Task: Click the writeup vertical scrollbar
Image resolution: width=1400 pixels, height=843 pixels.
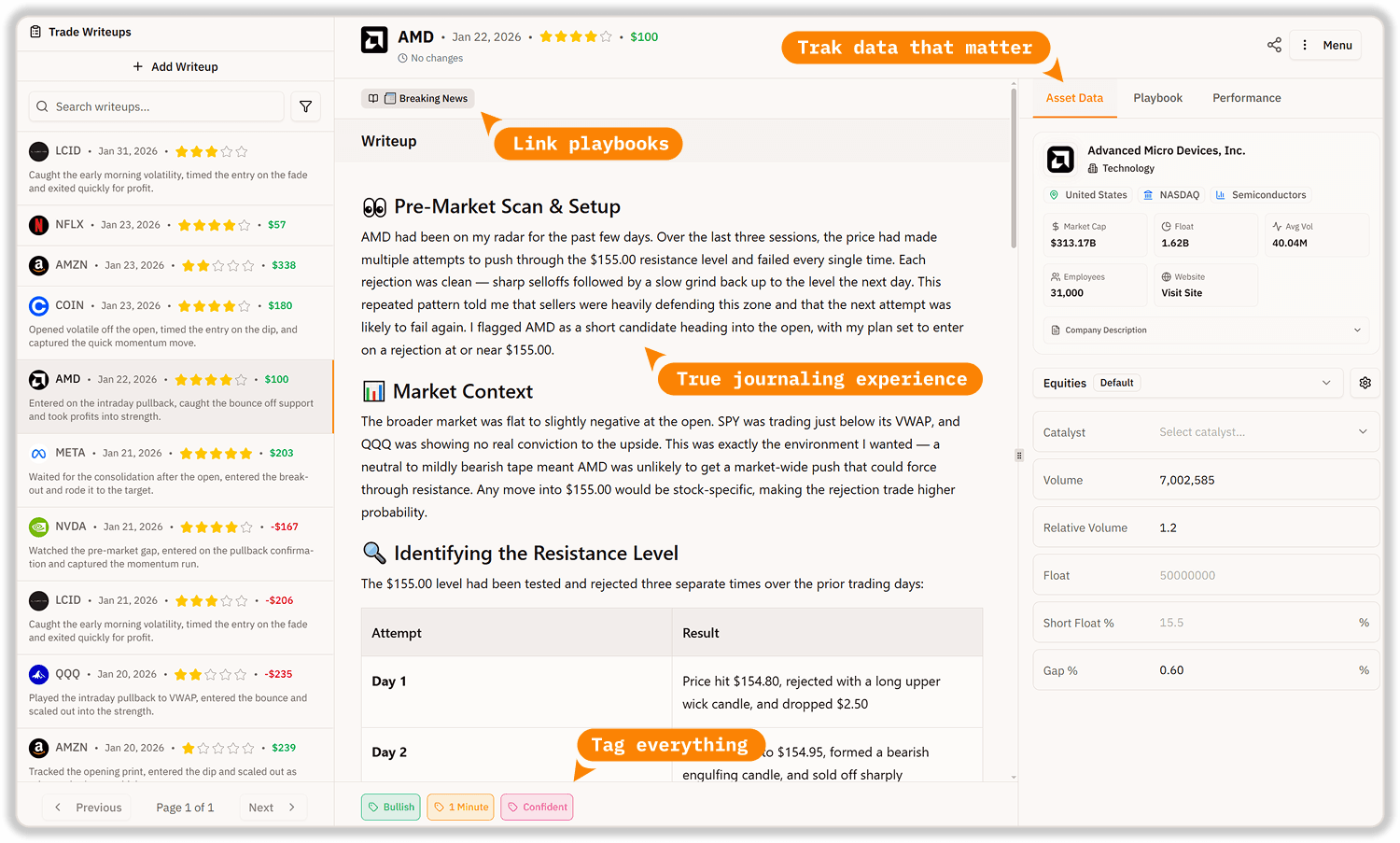Action: pos(1014,168)
